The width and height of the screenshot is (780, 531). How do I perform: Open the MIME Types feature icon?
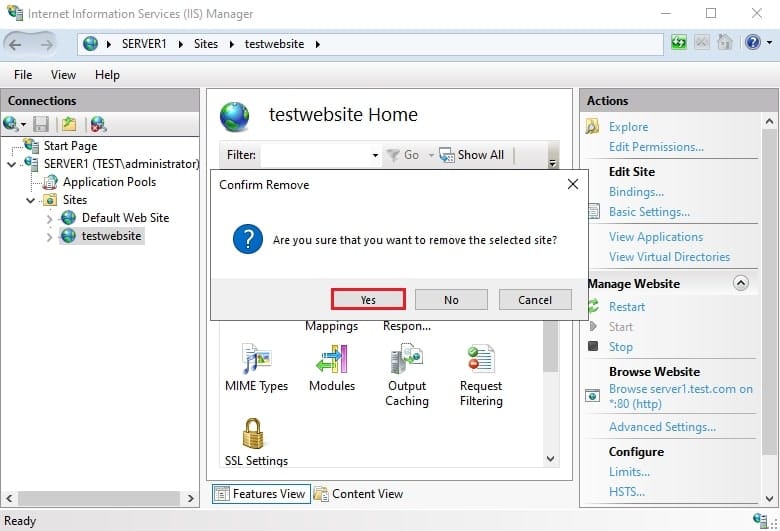coord(256,368)
